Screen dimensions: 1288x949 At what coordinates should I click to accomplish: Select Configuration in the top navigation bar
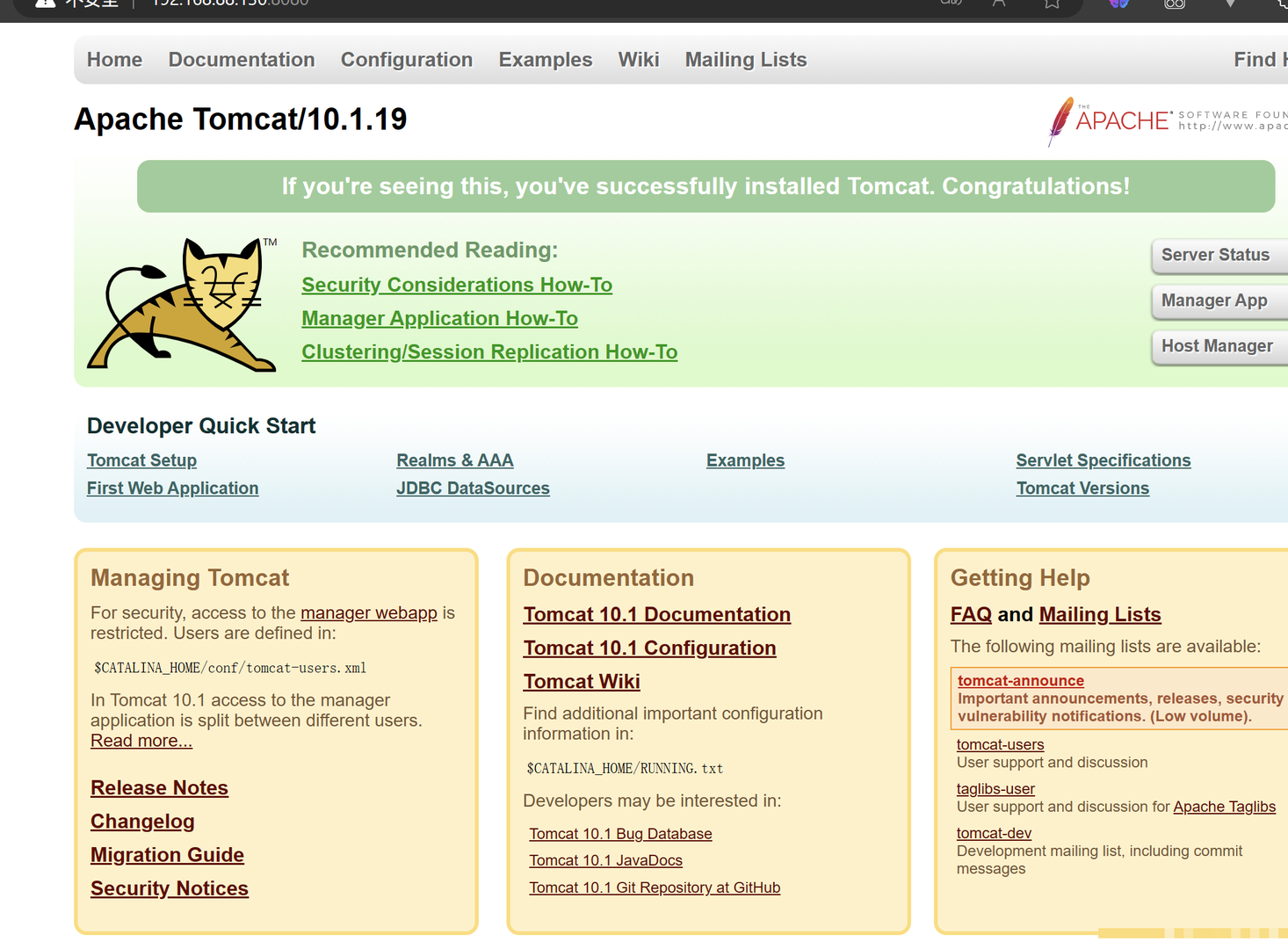click(407, 60)
